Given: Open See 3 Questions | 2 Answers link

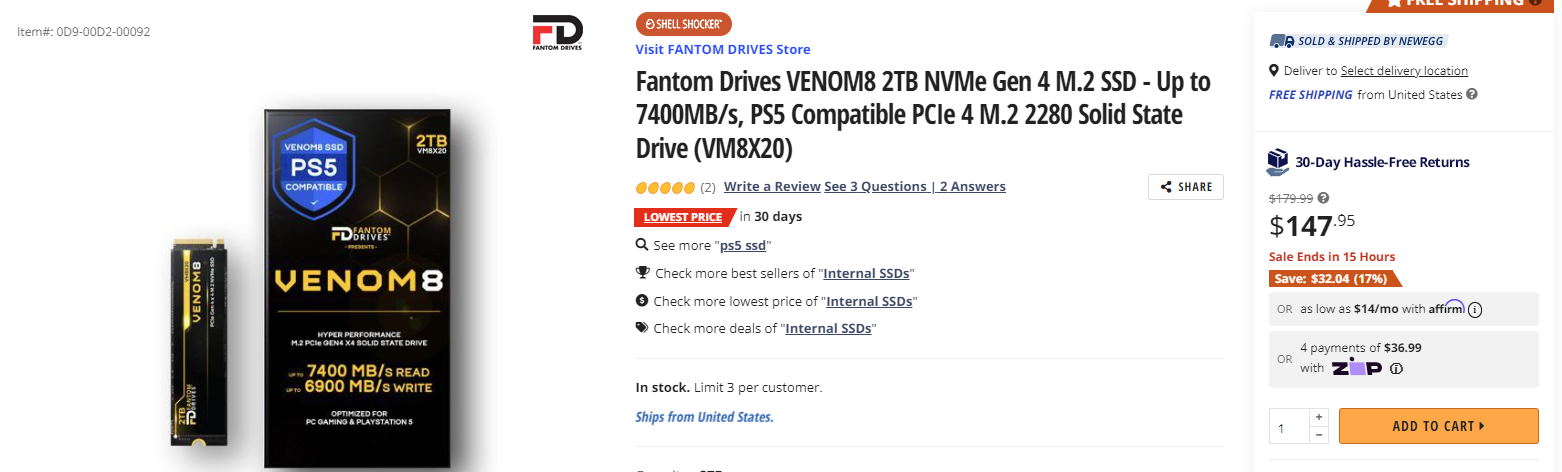Looking at the screenshot, I should [915, 187].
